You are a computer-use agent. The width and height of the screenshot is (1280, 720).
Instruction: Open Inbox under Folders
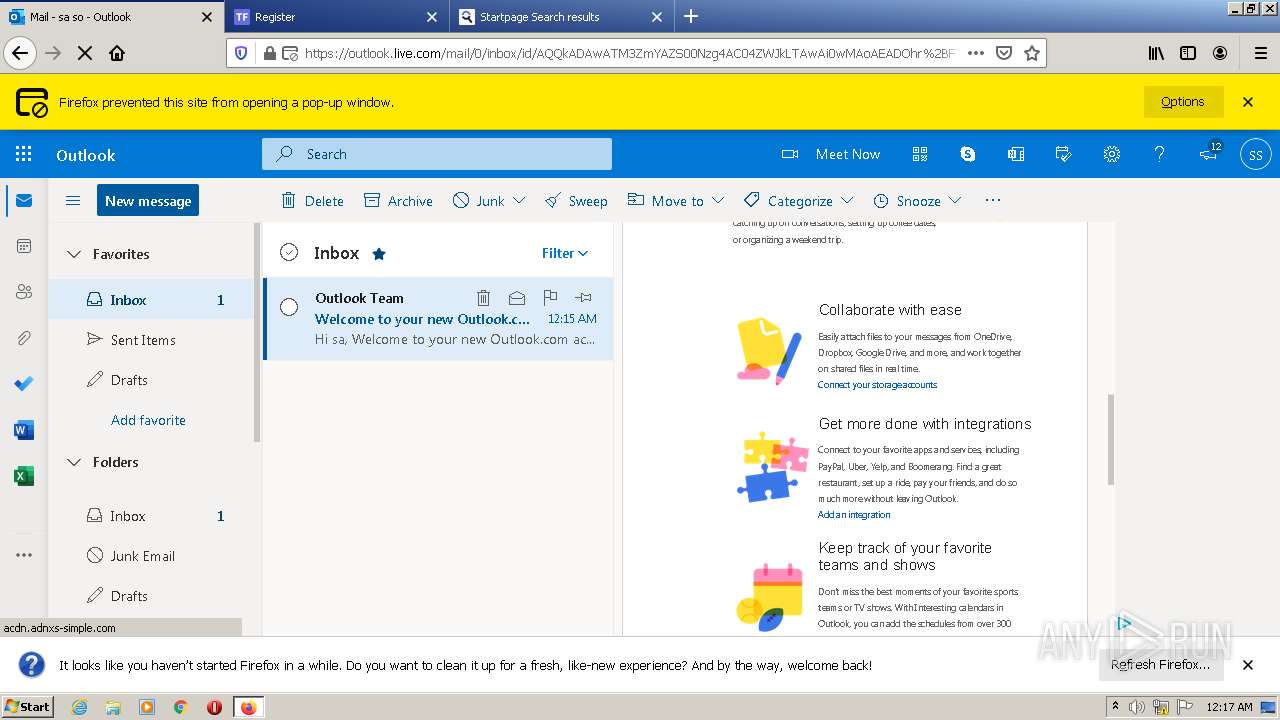point(152,516)
